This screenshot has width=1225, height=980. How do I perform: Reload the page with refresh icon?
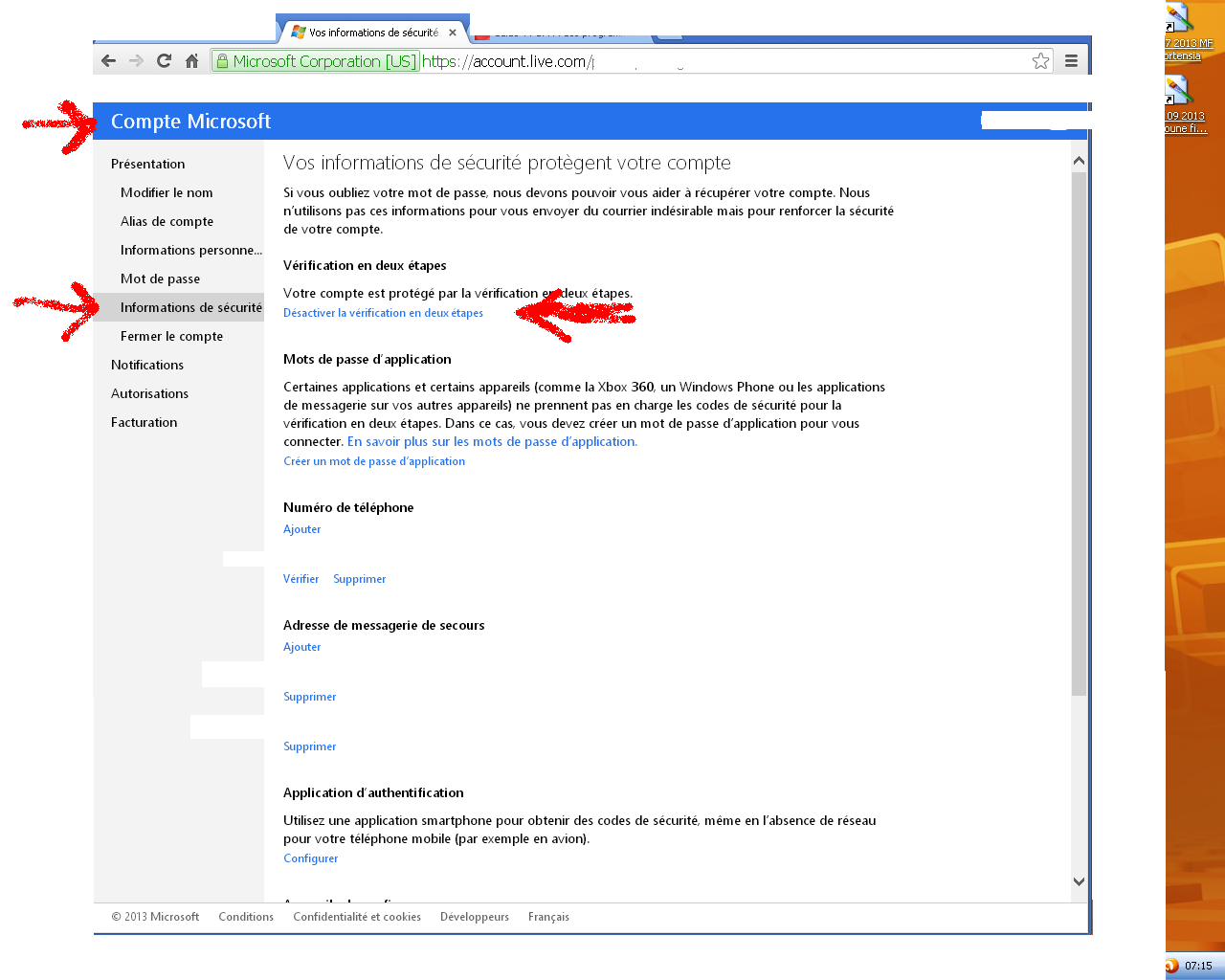tap(164, 61)
